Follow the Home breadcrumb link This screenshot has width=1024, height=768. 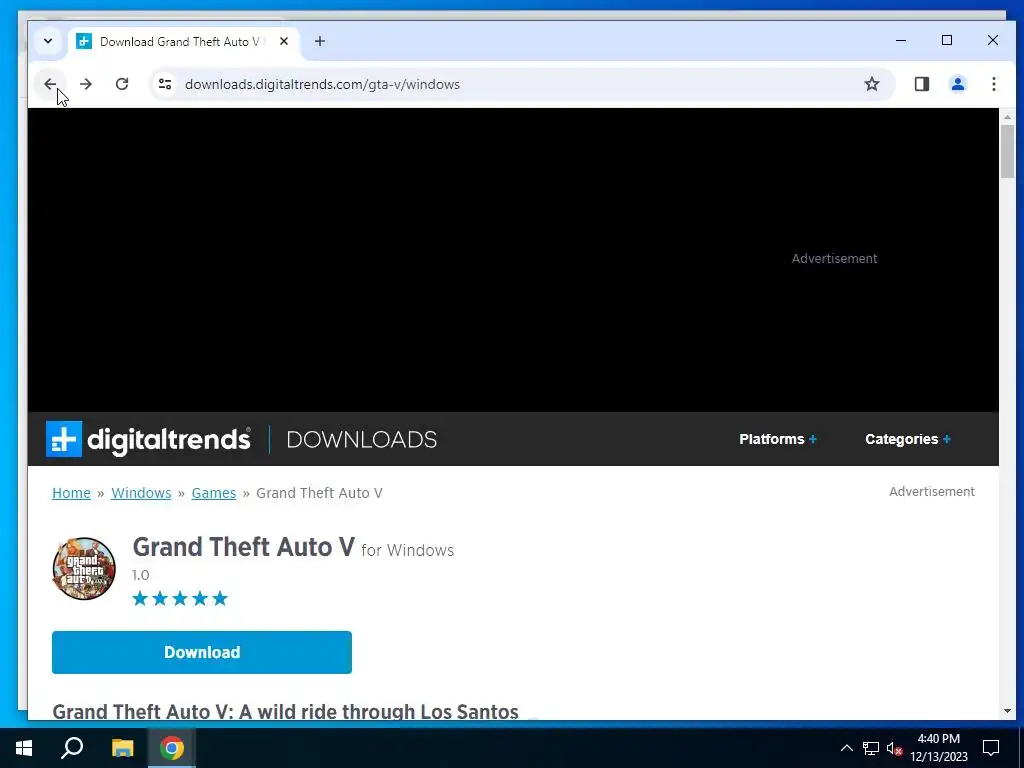tap(71, 493)
